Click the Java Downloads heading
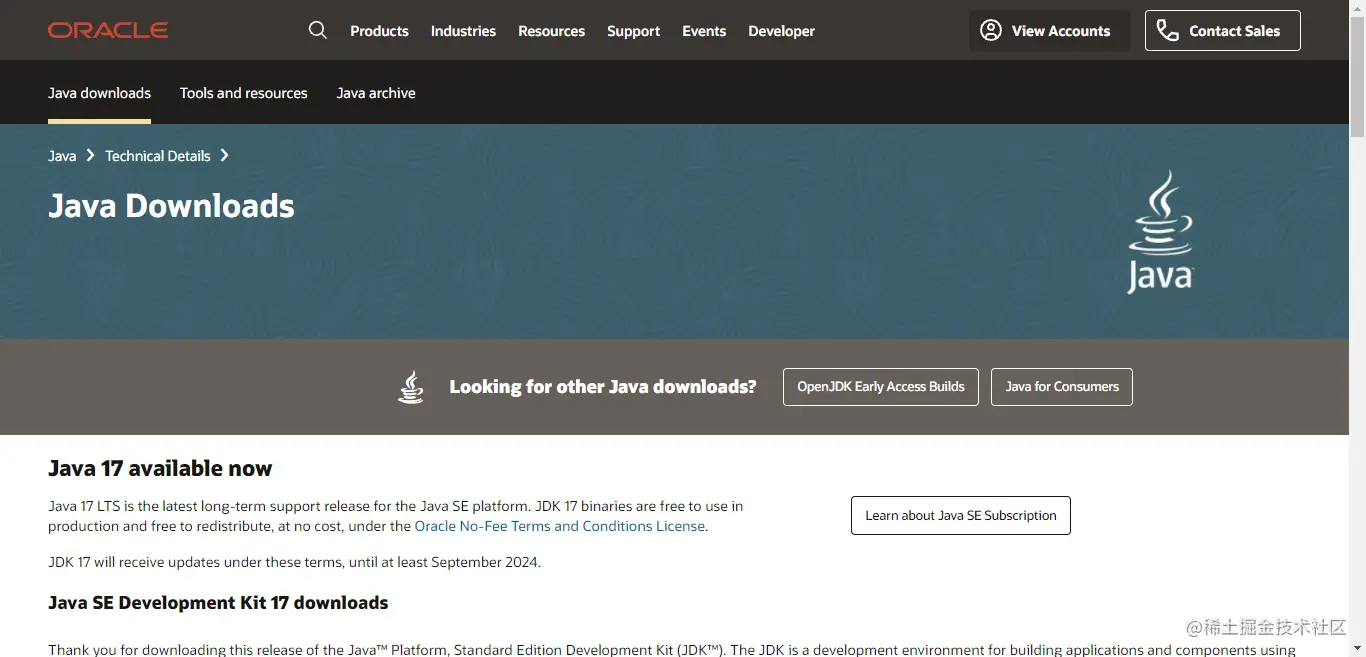 (171, 206)
